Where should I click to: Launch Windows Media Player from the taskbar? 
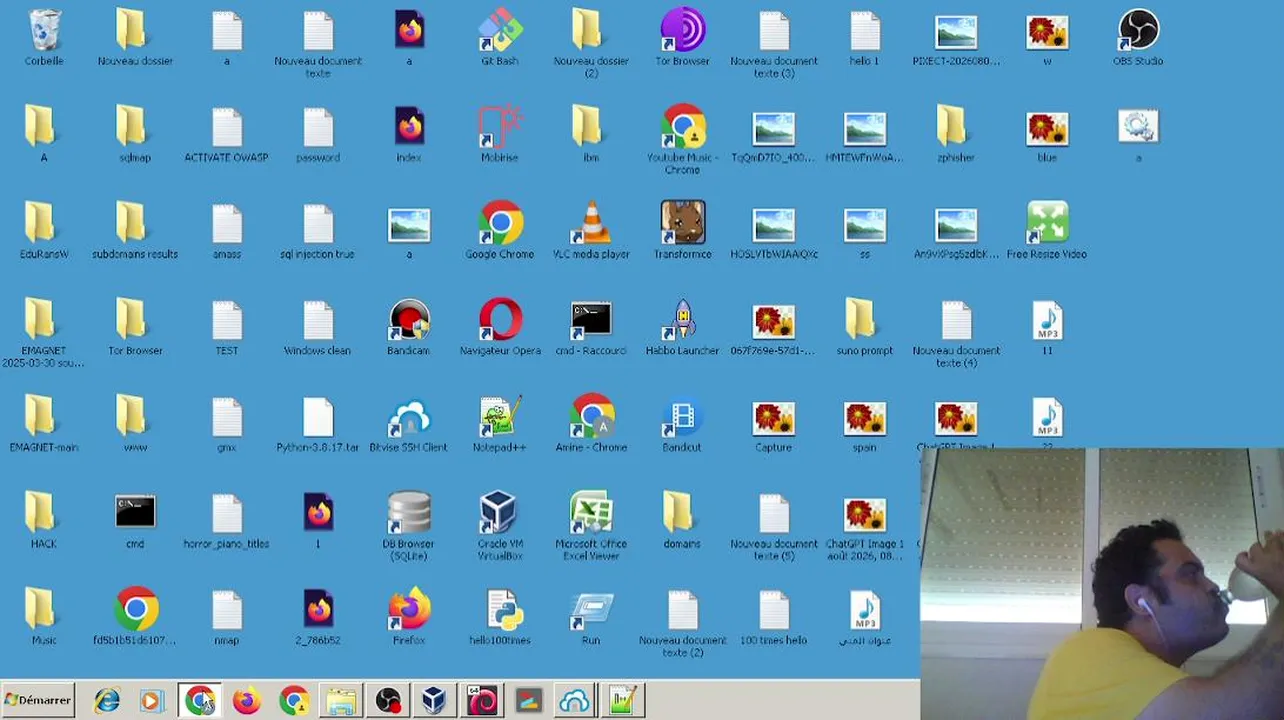tap(152, 700)
